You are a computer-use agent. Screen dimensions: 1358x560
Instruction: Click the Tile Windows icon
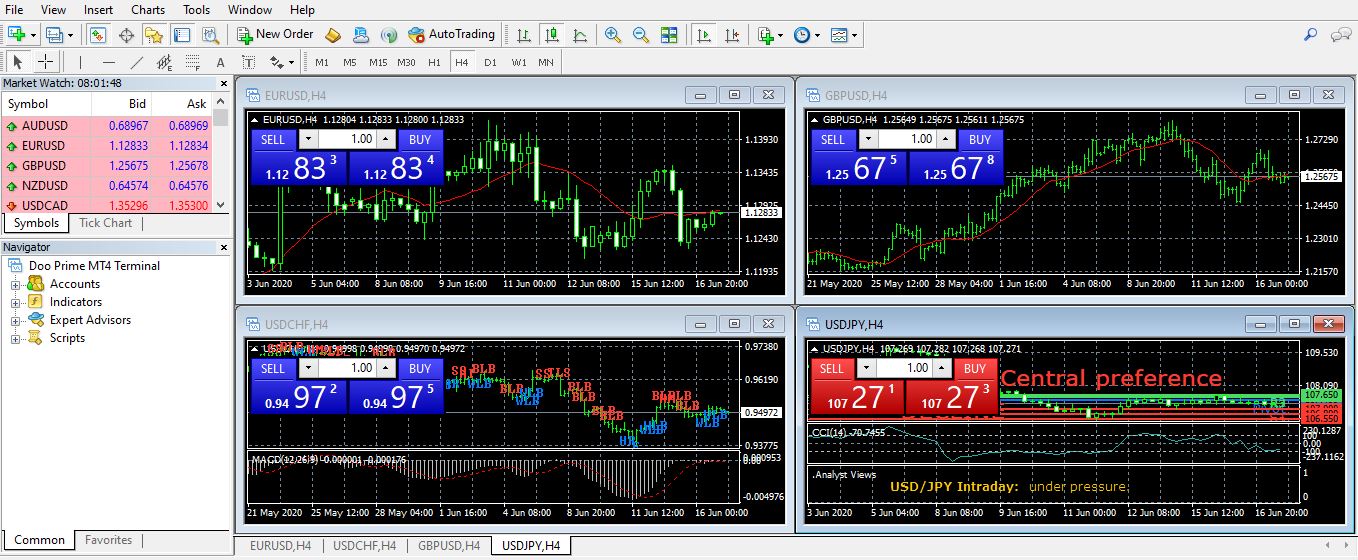coord(669,35)
